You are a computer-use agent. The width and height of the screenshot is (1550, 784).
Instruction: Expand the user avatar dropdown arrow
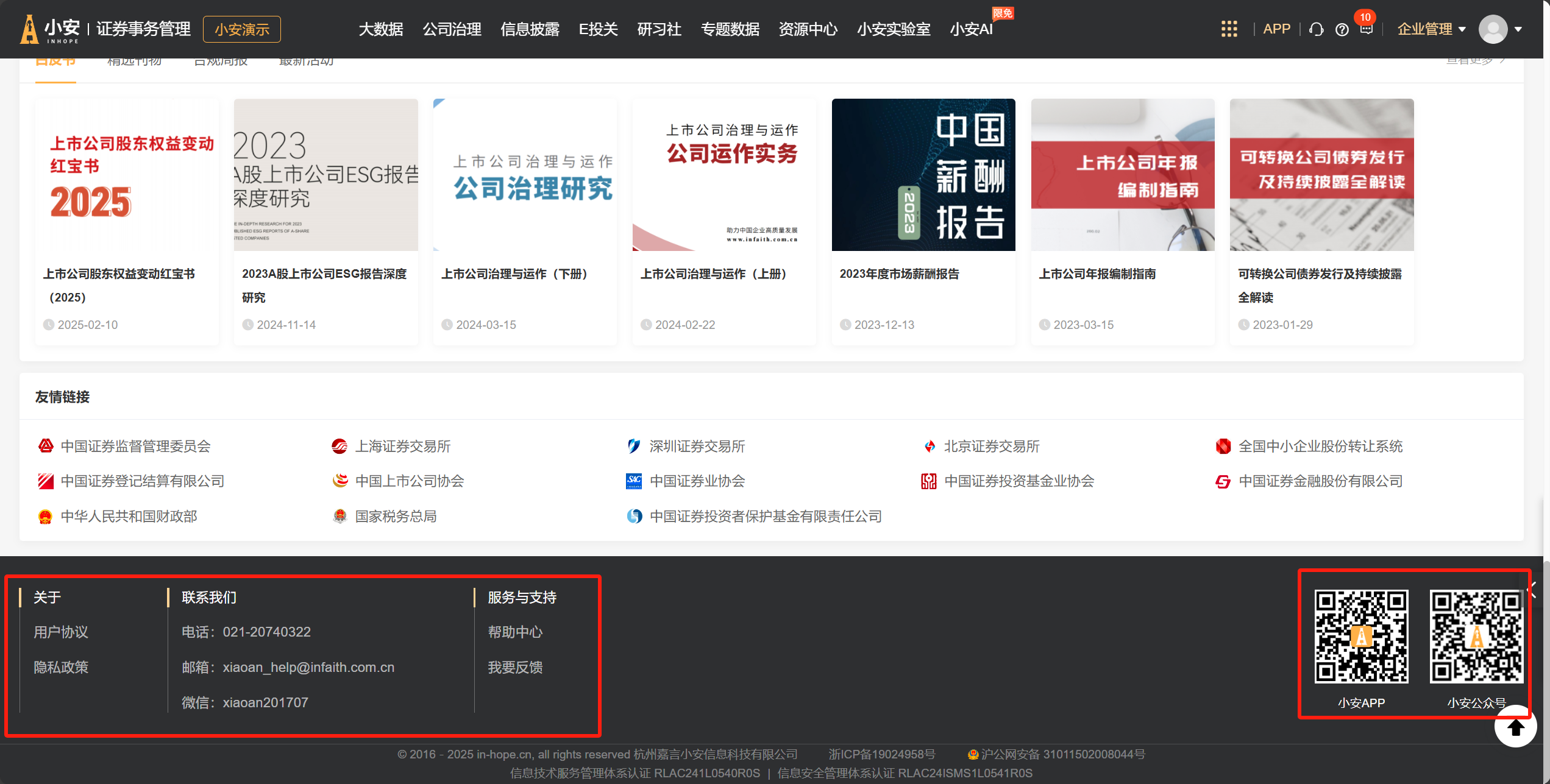click(x=1518, y=29)
